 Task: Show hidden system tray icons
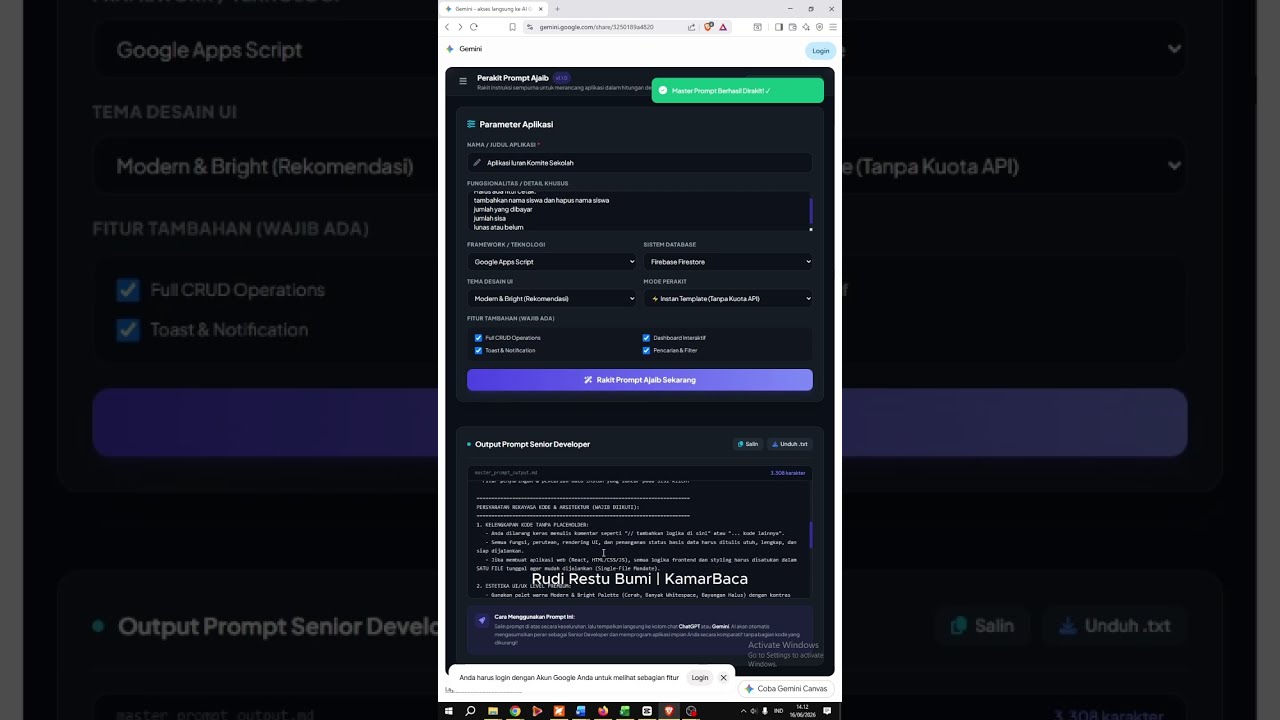click(x=743, y=711)
